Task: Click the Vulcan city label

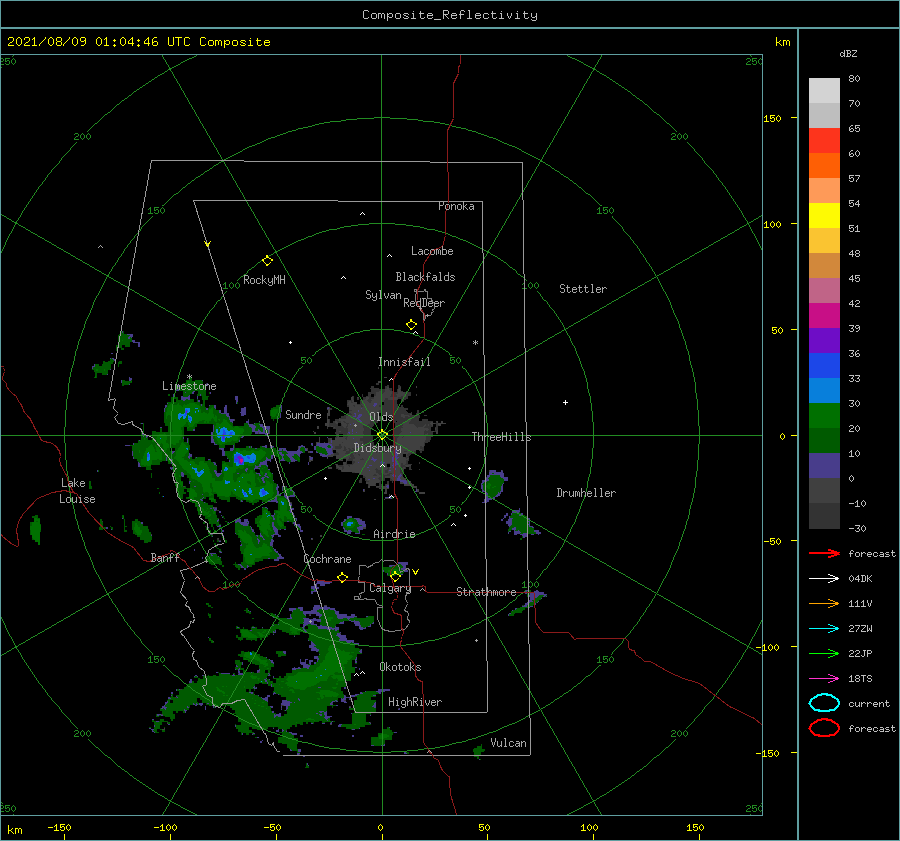Action: (509, 743)
